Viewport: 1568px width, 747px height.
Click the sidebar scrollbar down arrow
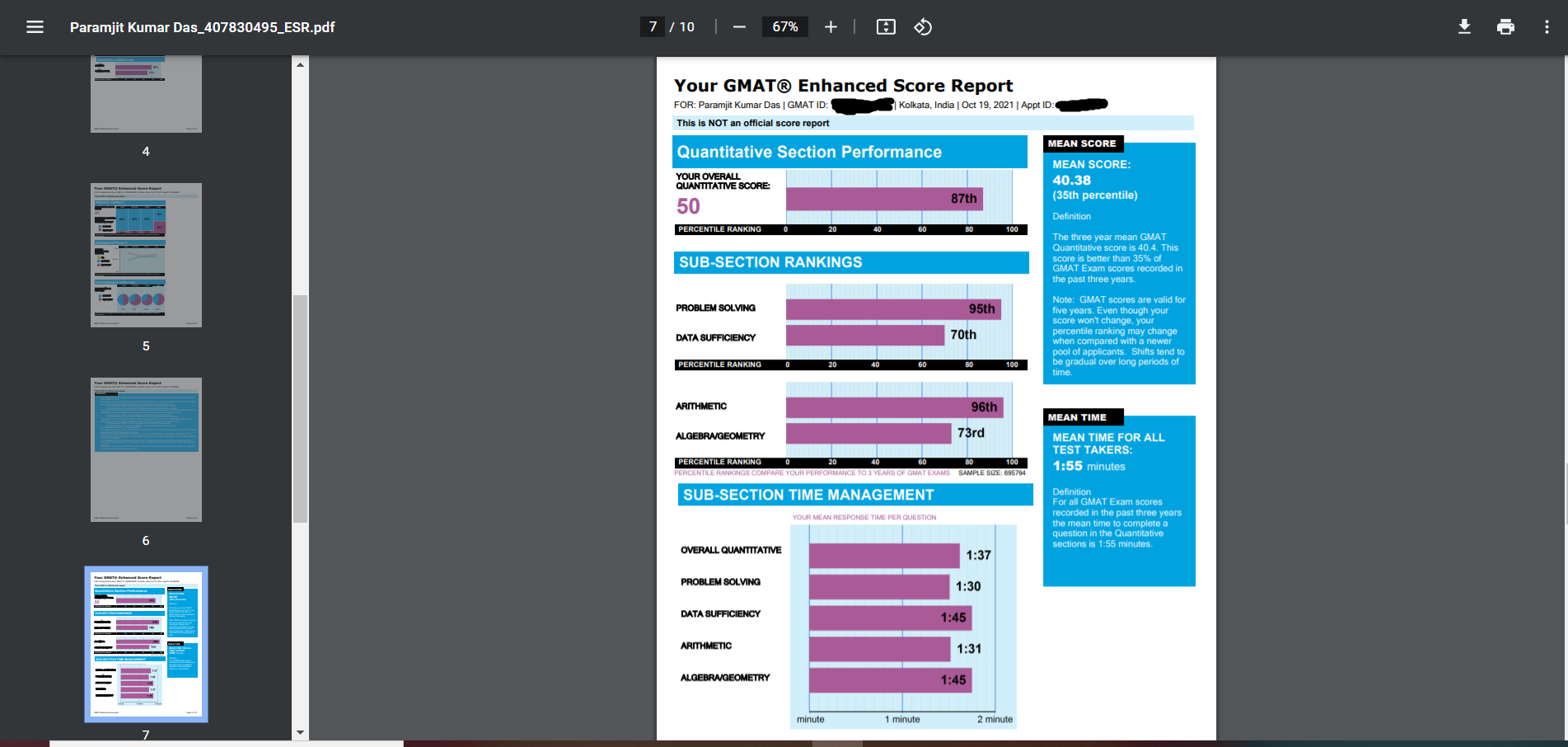pyautogui.click(x=299, y=731)
